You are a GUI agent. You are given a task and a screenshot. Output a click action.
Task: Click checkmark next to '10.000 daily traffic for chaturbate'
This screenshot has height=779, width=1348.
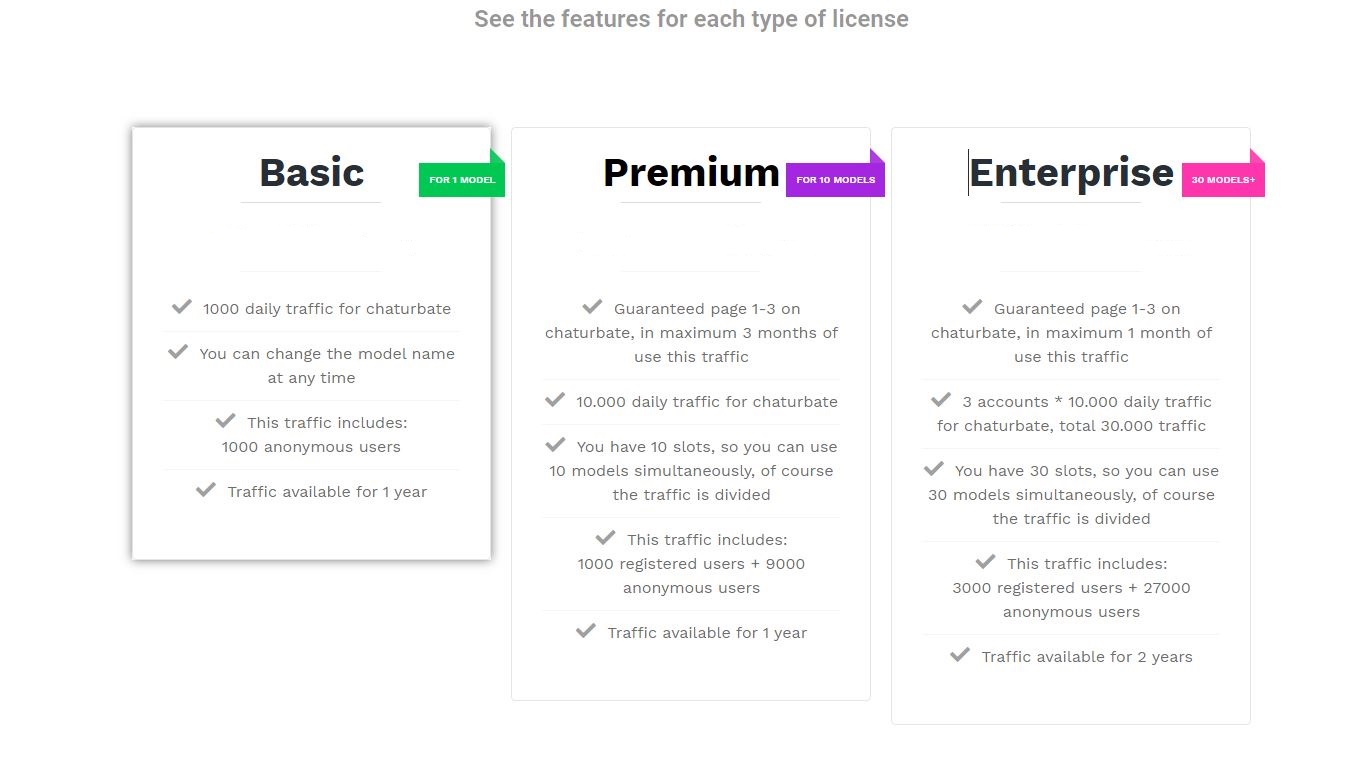[x=555, y=400]
